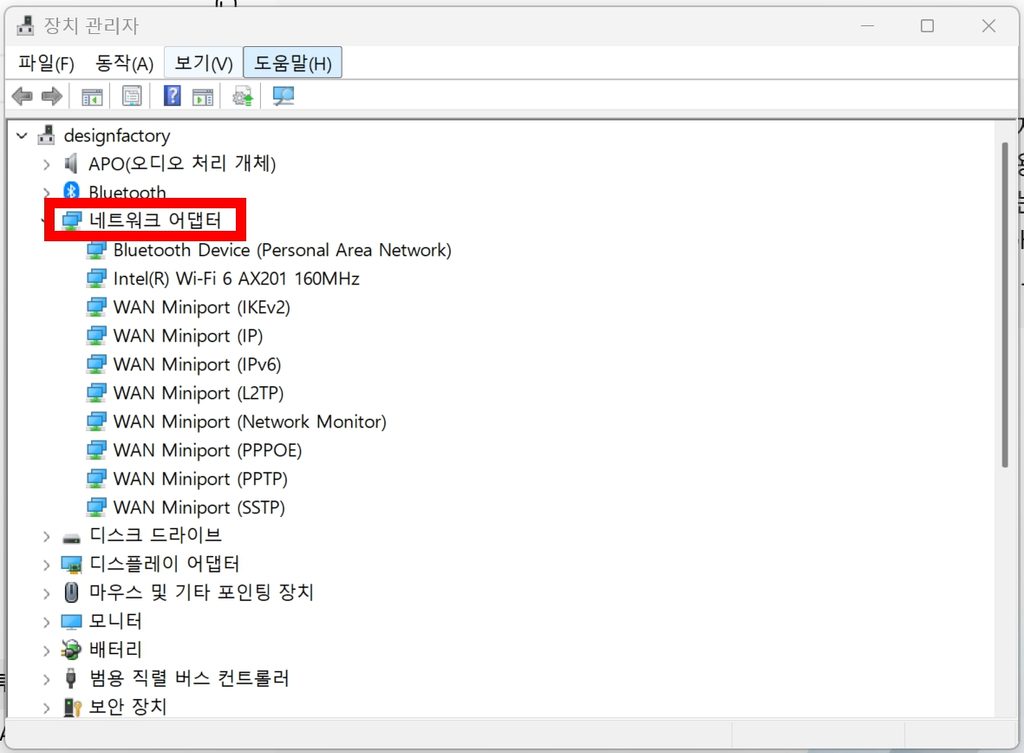This screenshot has width=1024, height=753.
Task: Click the WAN Miniport (PPPOE) icon
Action: tap(97, 450)
